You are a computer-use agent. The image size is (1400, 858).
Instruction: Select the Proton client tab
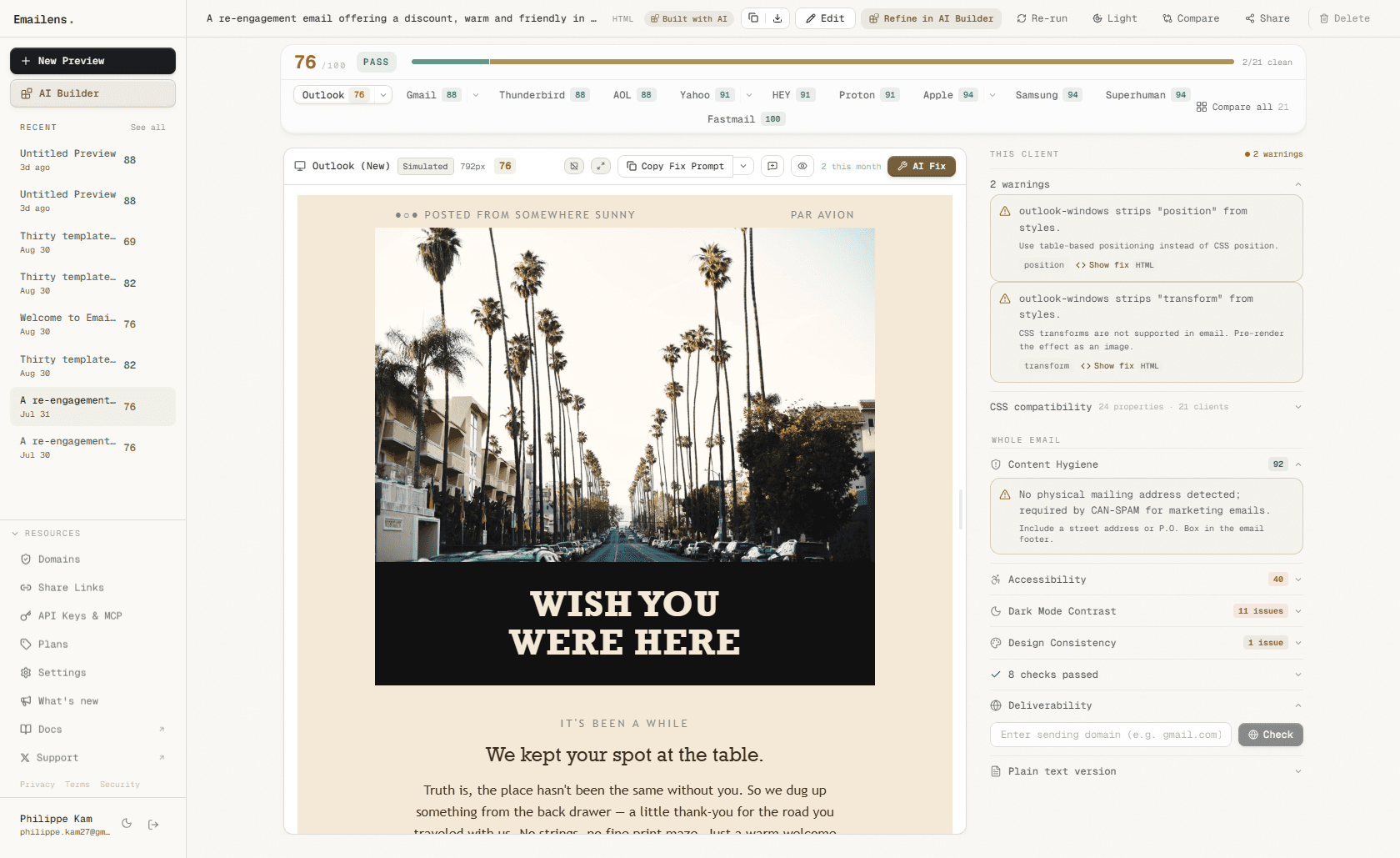(868, 95)
